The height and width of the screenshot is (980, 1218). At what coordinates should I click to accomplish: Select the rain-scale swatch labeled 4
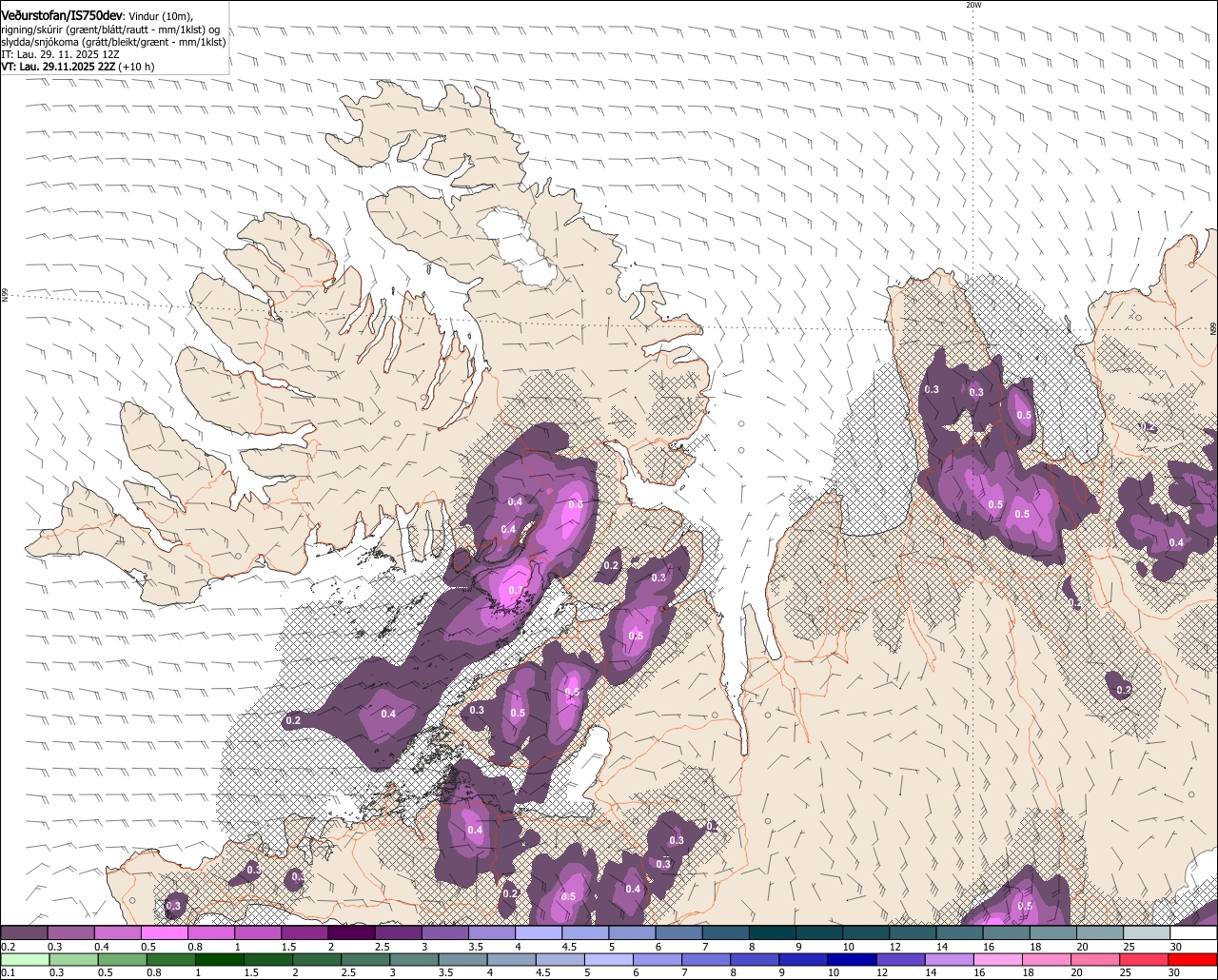[x=512, y=959]
